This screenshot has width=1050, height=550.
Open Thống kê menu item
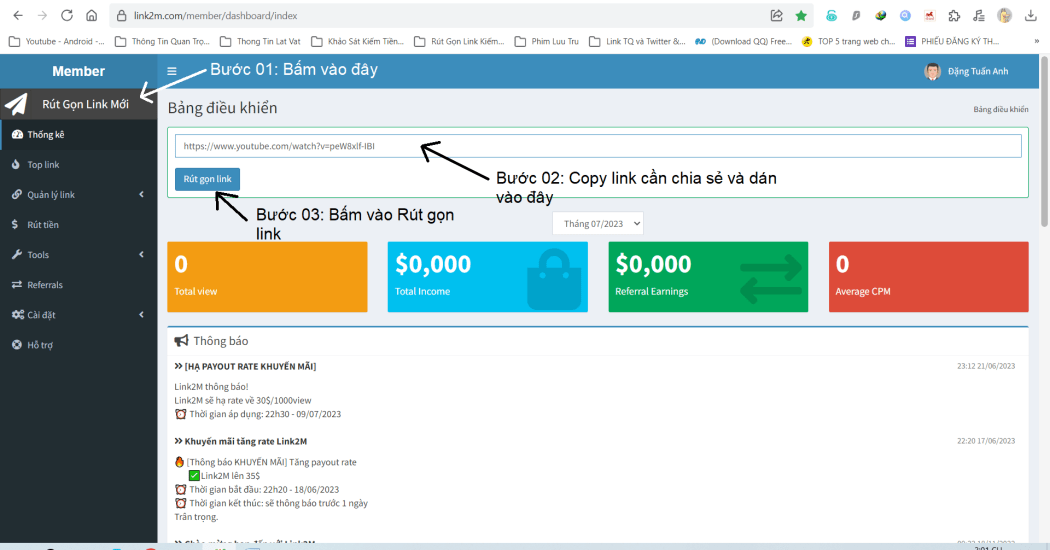pyautogui.click(x=79, y=134)
